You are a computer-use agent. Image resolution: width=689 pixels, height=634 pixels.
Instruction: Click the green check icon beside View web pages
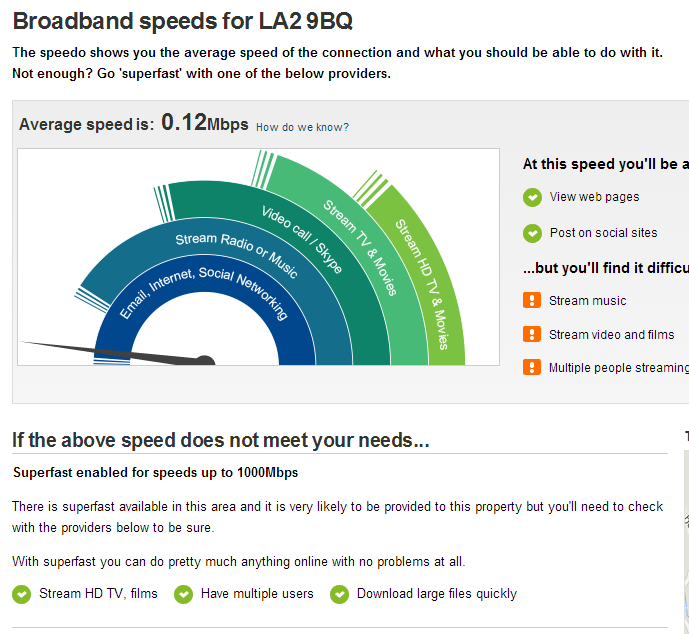click(532, 197)
